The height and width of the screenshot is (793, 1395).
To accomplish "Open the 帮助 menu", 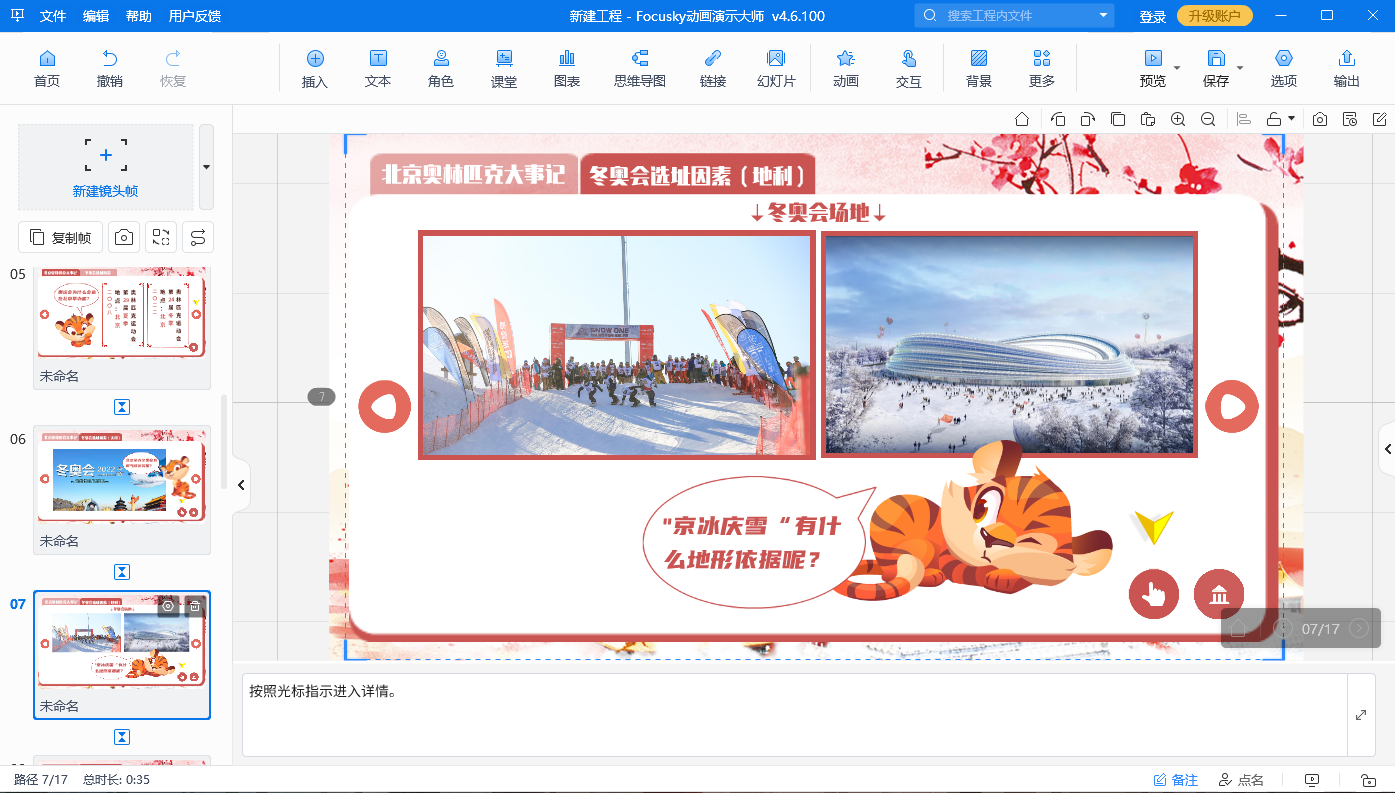I will tap(139, 16).
